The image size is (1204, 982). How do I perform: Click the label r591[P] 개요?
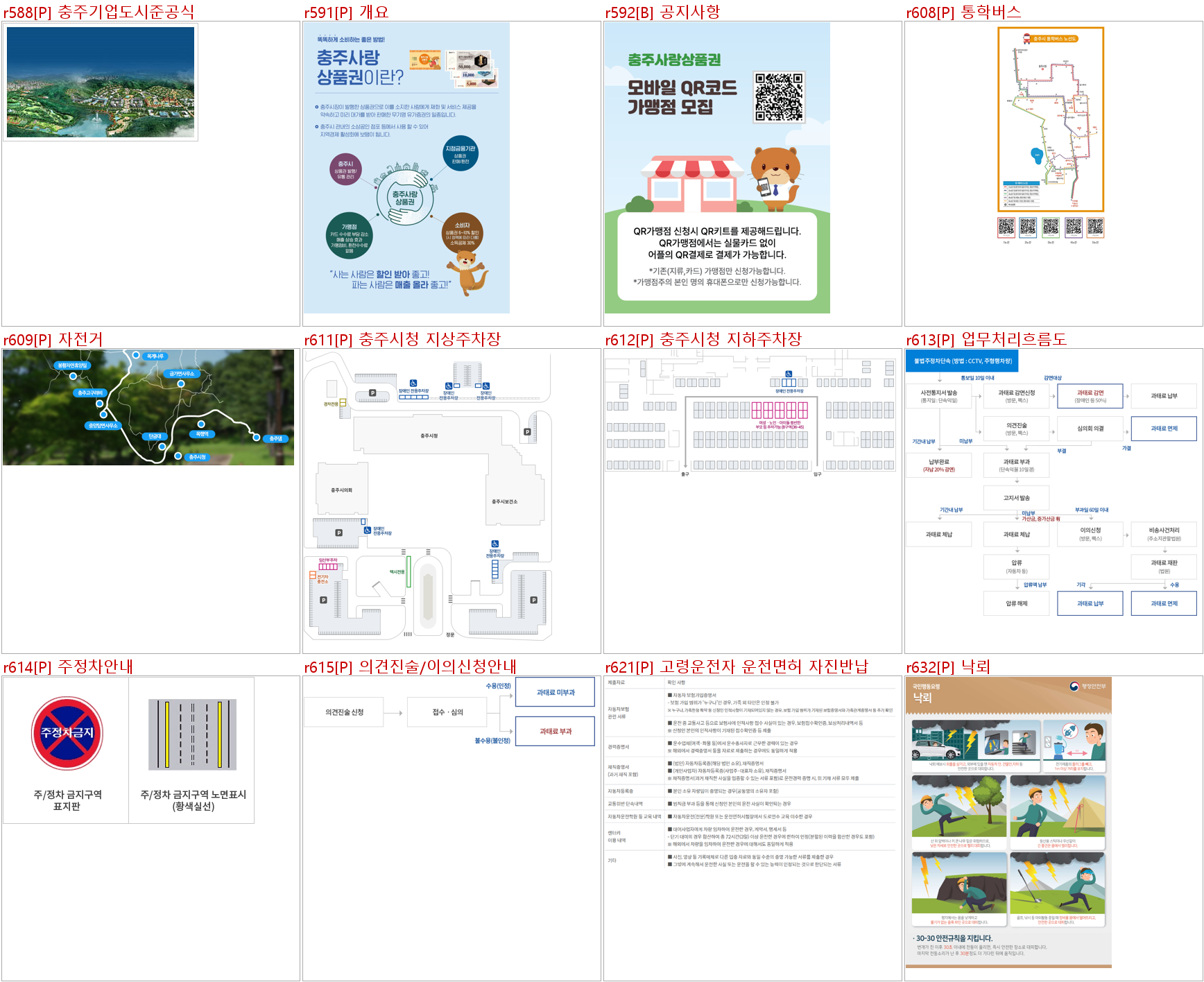[x=346, y=12]
